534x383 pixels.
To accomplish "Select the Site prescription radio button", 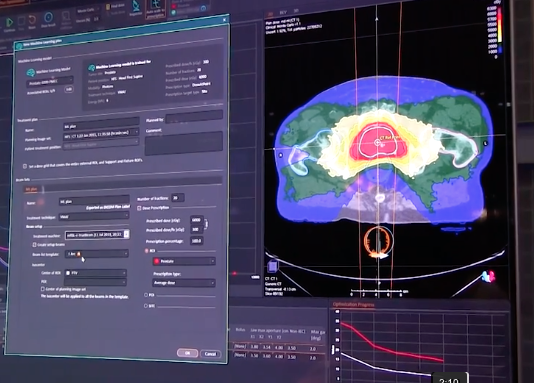I will 146,306.
